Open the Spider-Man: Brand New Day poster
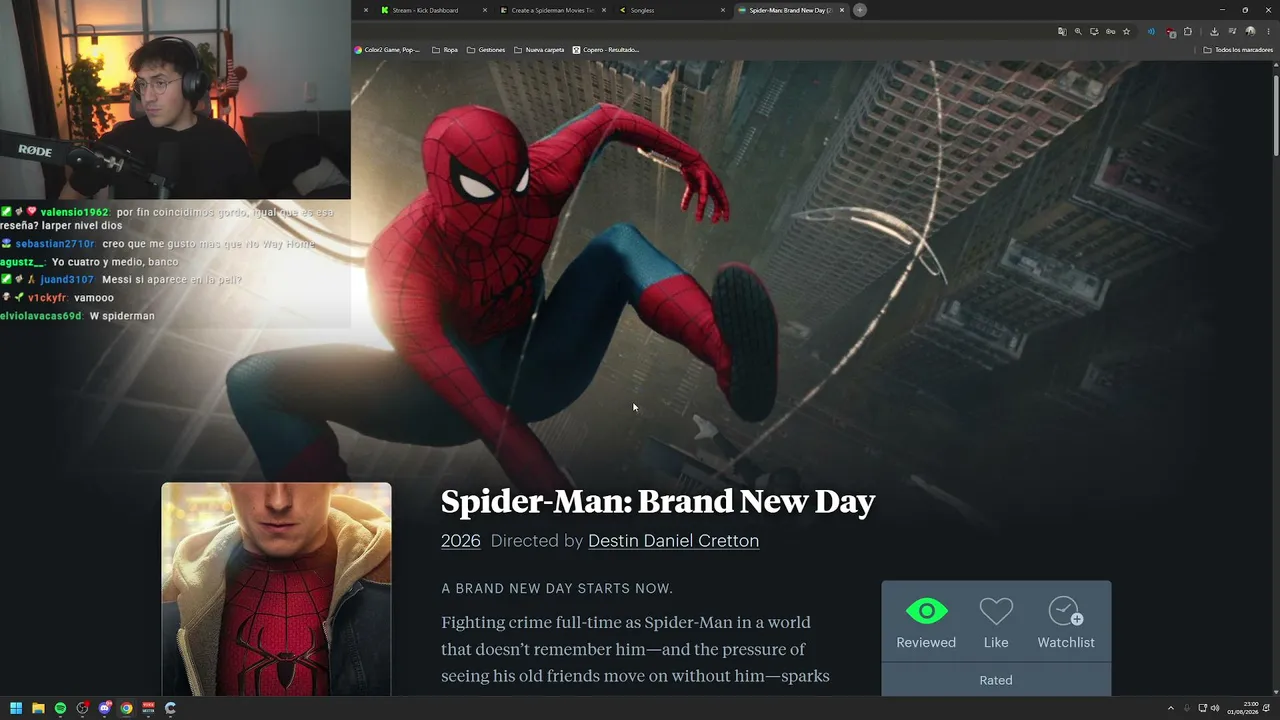Screen dimensions: 1280x720 276,589
